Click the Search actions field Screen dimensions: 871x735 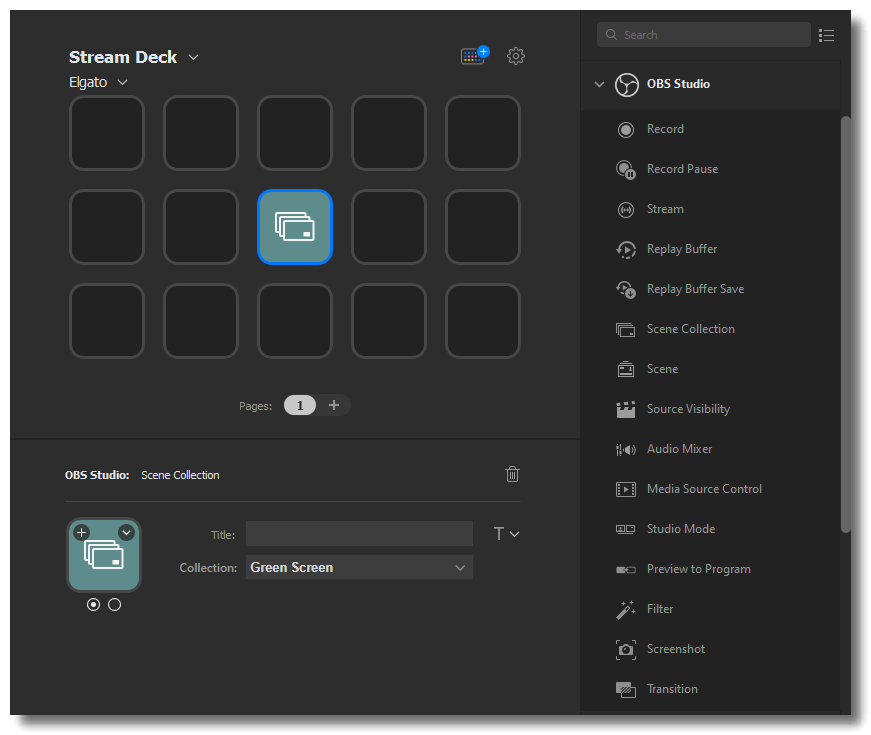point(704,34)
